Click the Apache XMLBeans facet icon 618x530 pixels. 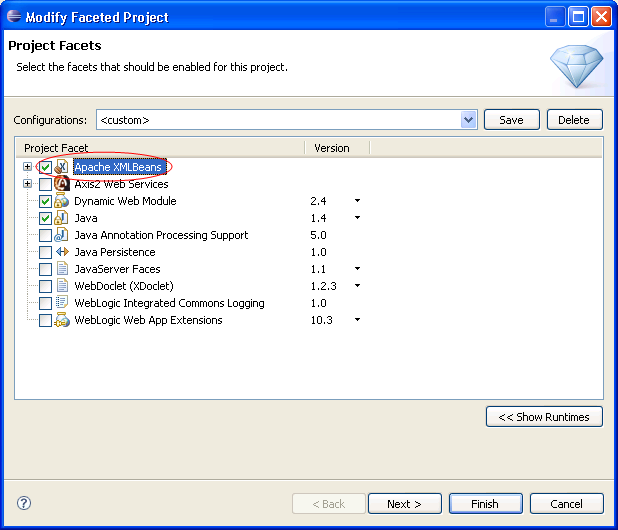point(61,167)
